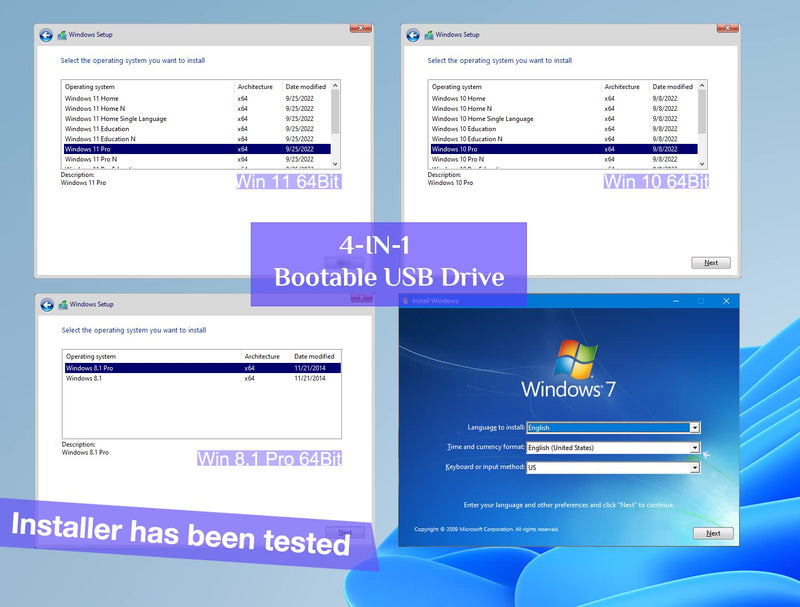Click the Windows 7 flag logo
The image size is (800, 607).
(x=576, y=359)
